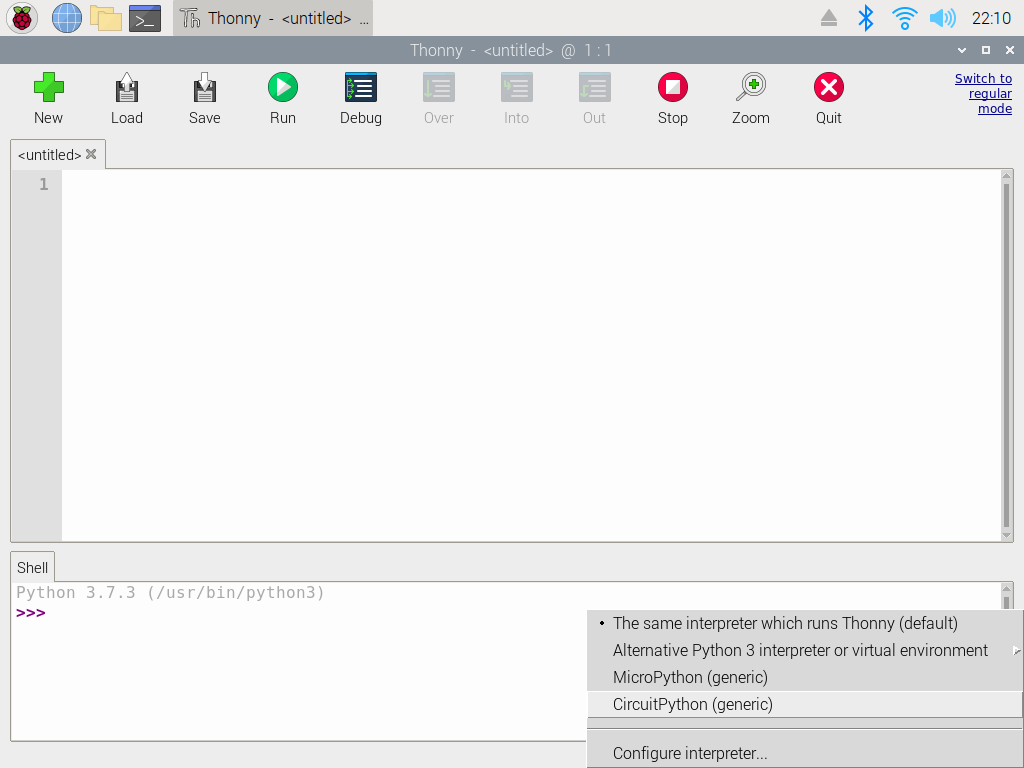
Task: Click the Save floppy disk icon
Action: point(204,88)
